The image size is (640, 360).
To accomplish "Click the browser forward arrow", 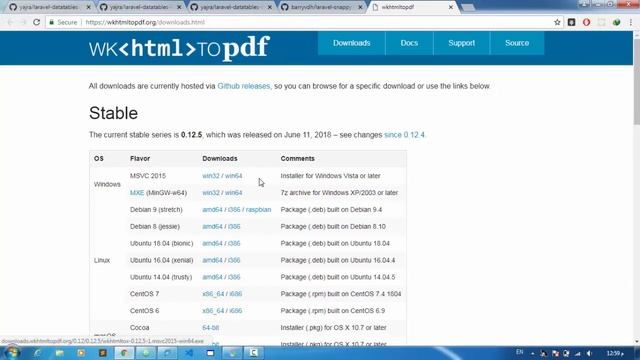I will click(23, 22).
